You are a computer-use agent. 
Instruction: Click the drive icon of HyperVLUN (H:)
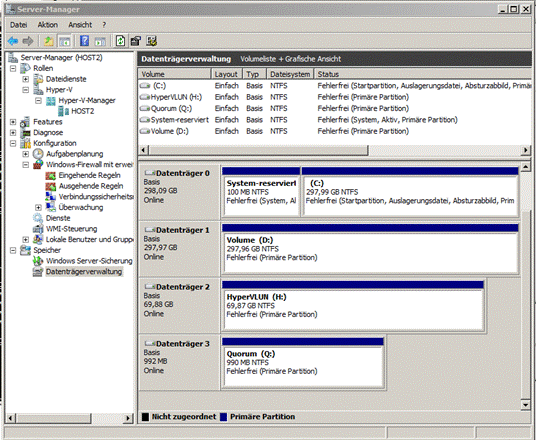145,97
